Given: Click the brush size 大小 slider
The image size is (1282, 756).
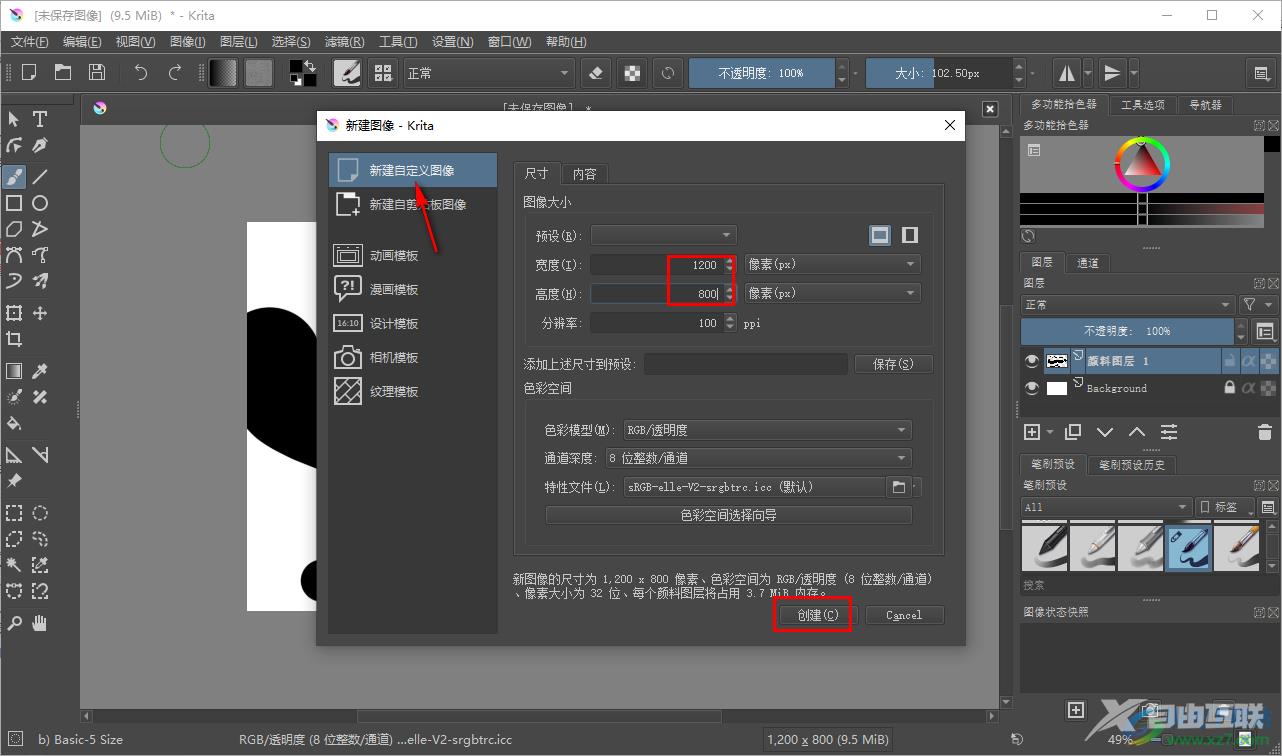Looking at the screenshot, I should (938, 73).
